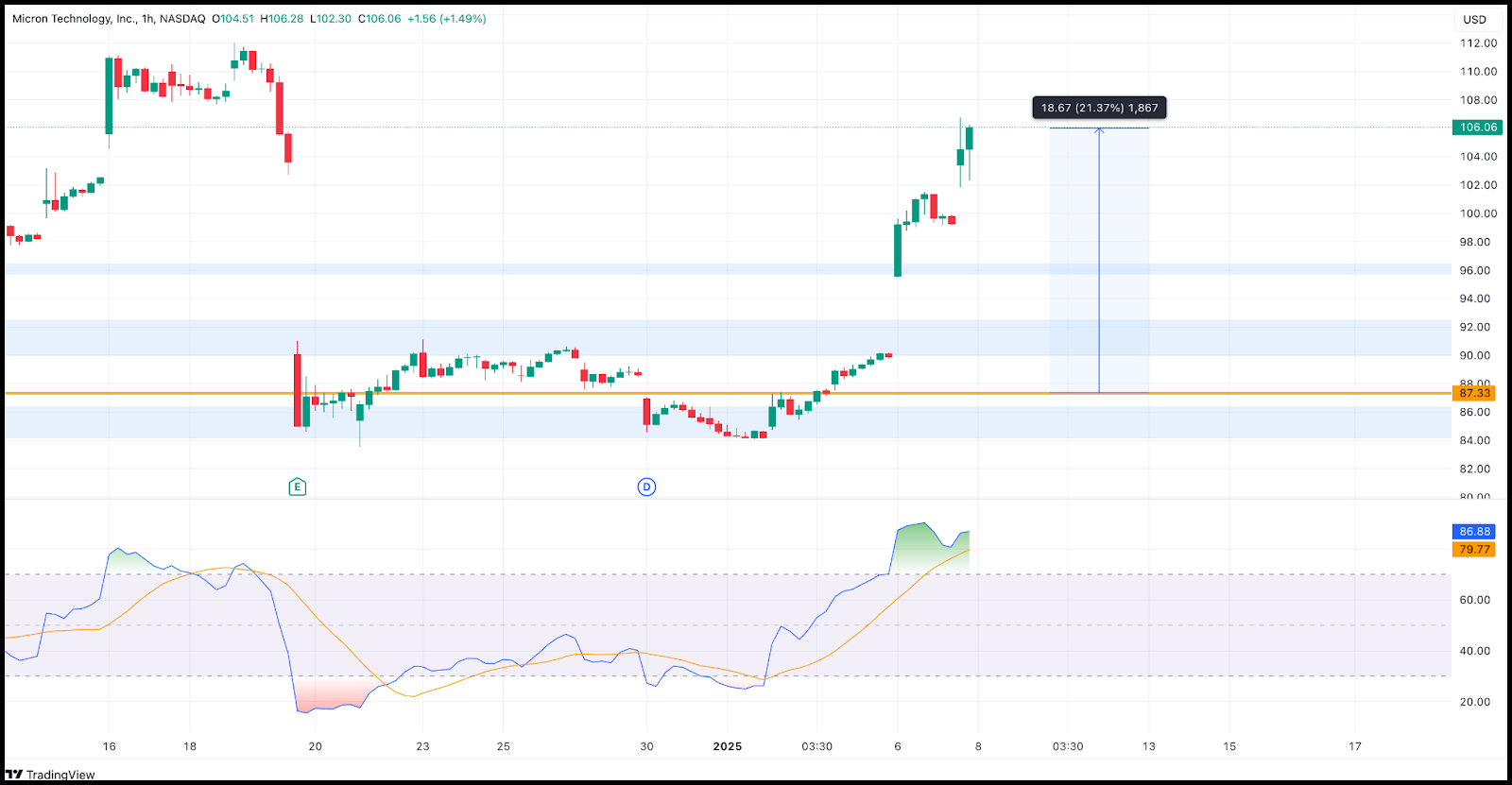
Task: Click the indicator scale value 20.00
Action: (x=1474, y=702)
